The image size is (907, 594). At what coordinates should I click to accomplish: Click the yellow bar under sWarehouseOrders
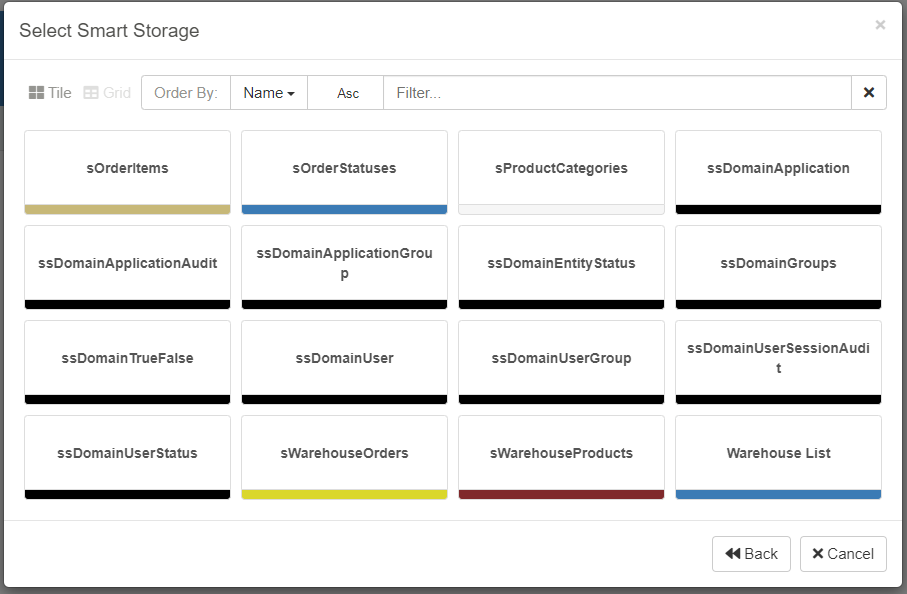pos(344,494)
